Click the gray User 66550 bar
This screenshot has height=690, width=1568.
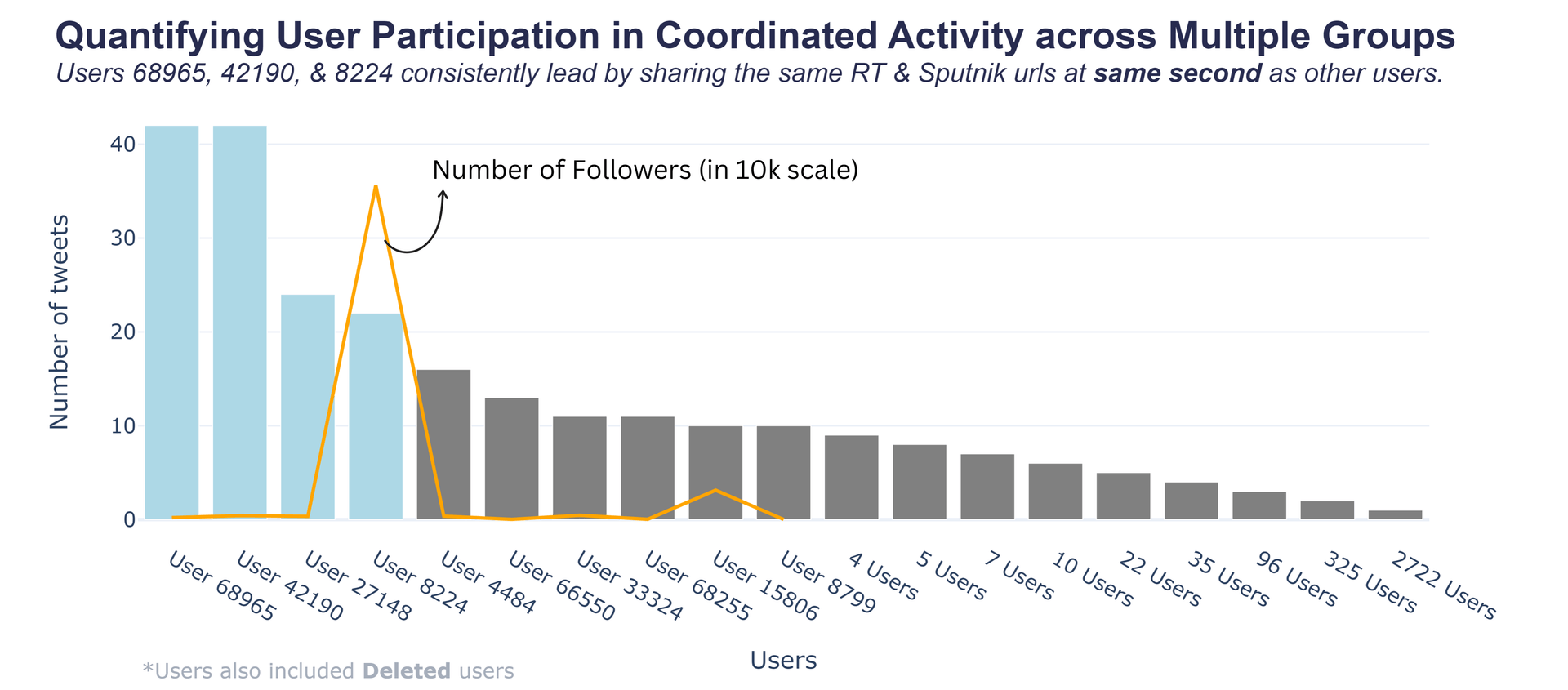tap(511, 458)
